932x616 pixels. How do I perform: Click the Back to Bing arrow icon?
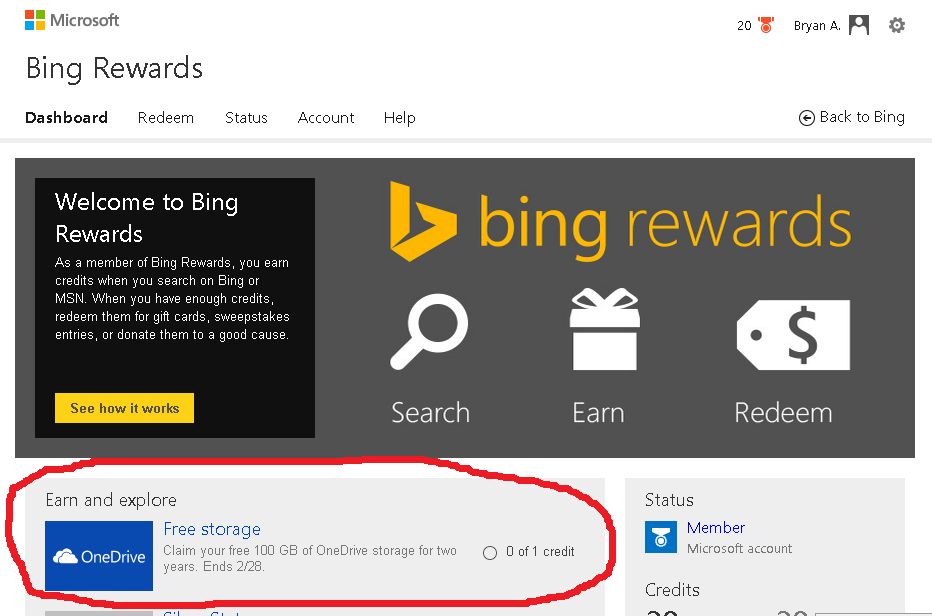[x=806, y=118]
